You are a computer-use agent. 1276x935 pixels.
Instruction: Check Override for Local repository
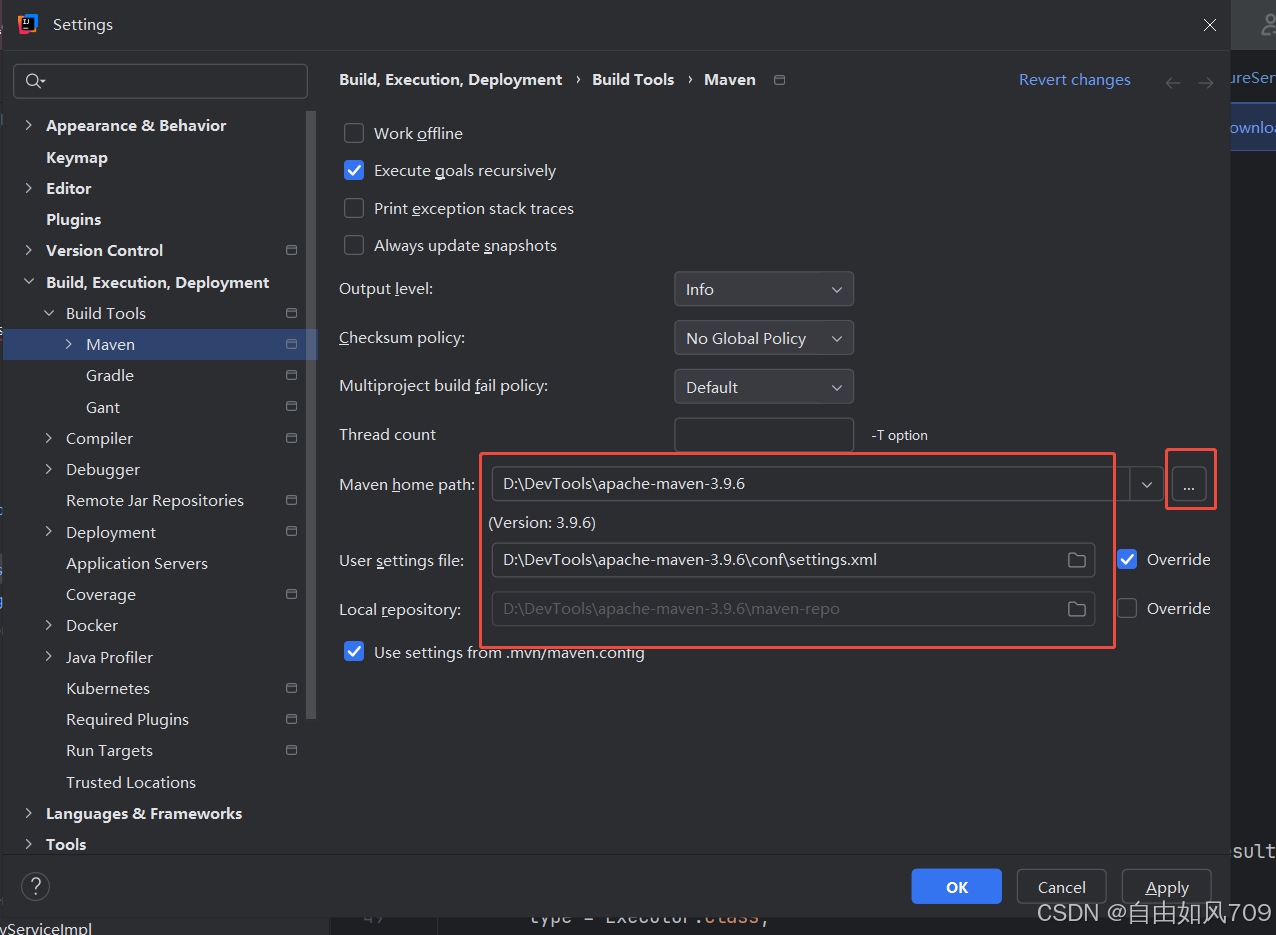coord(1127,608)
